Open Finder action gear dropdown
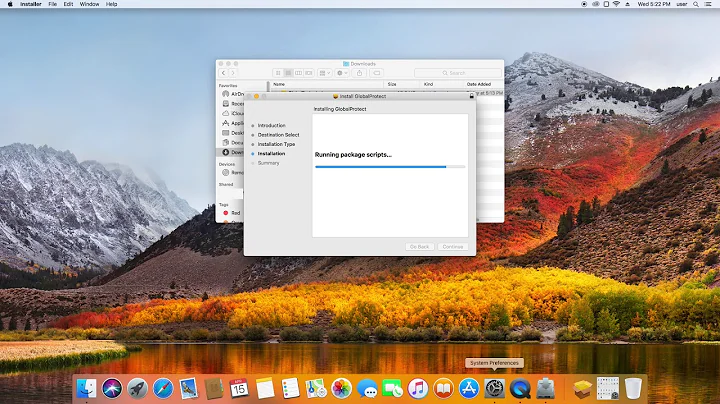Image resolution: width=720 pixels, height=404 pixels. coord(342,73)
